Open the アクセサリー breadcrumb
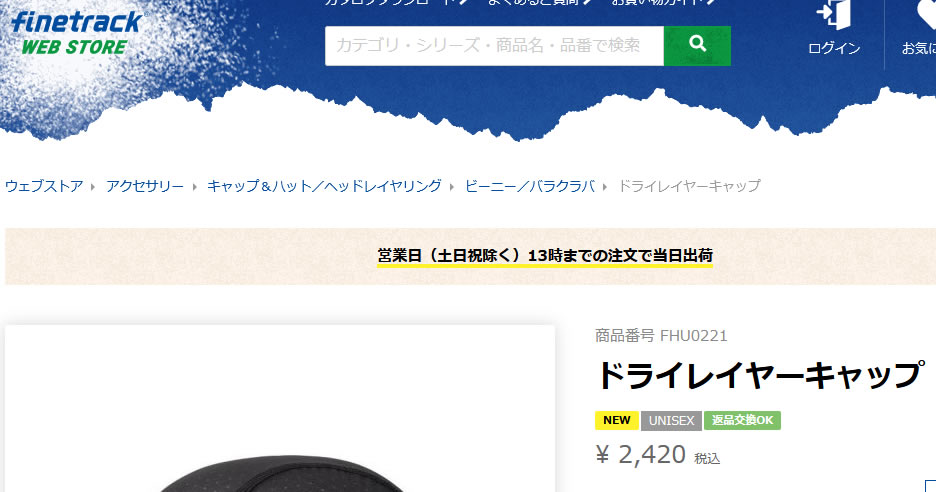 145,186
